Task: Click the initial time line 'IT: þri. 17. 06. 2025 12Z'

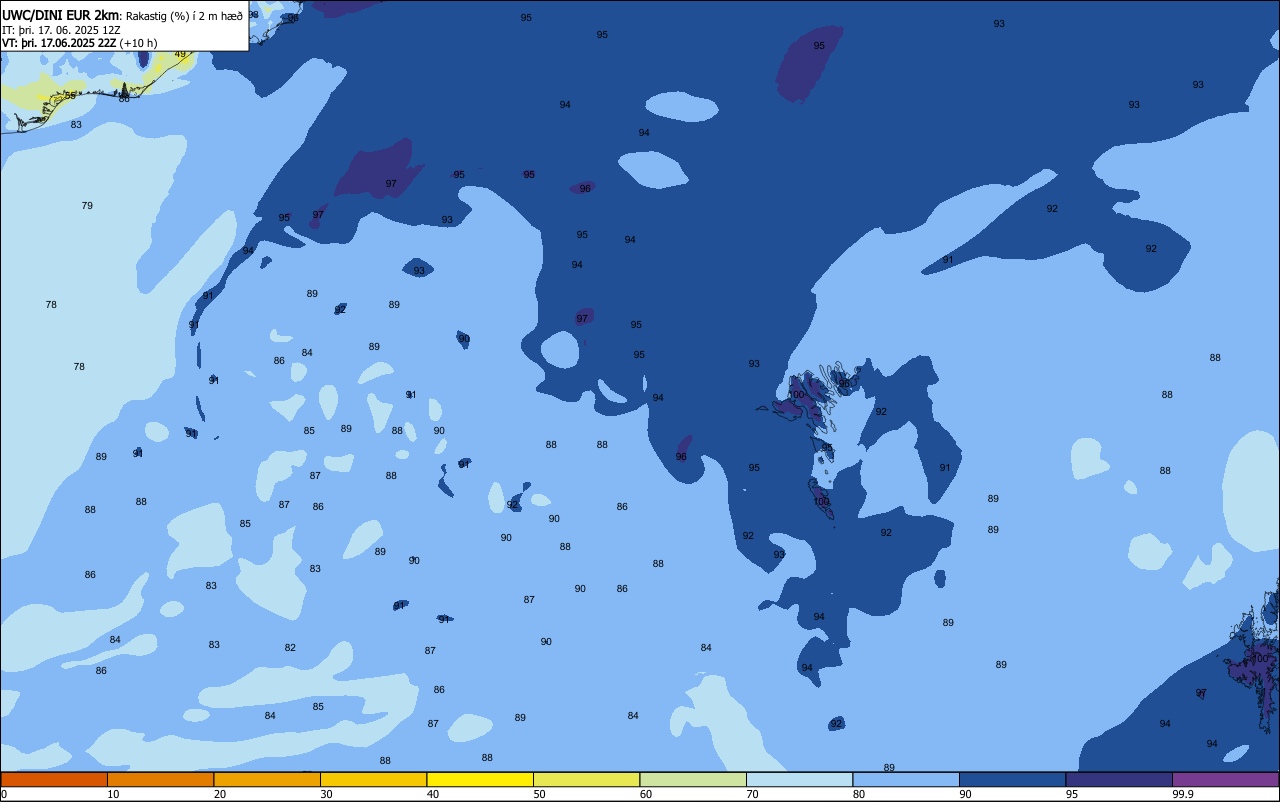Action: tap(62, 30)
